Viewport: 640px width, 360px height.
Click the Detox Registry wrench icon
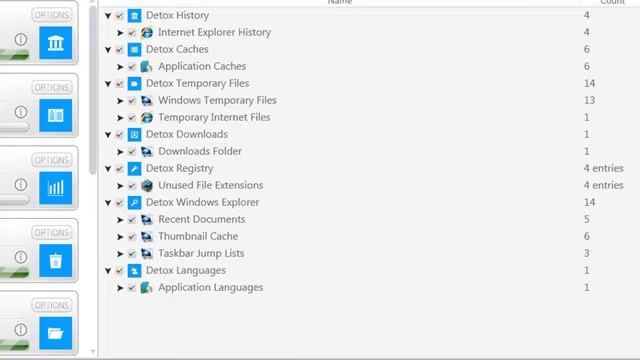point(134,169)
